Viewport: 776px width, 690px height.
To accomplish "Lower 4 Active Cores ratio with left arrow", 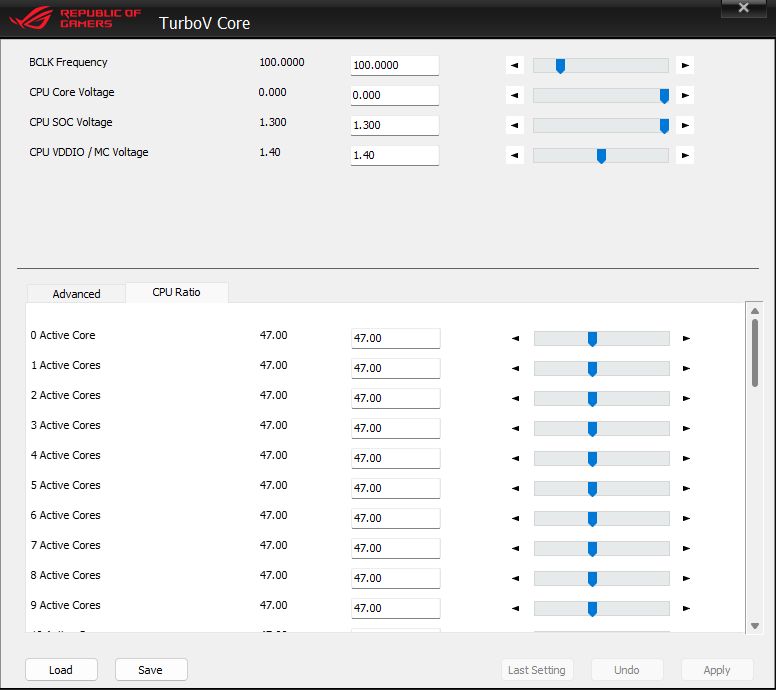I will 516,458.
